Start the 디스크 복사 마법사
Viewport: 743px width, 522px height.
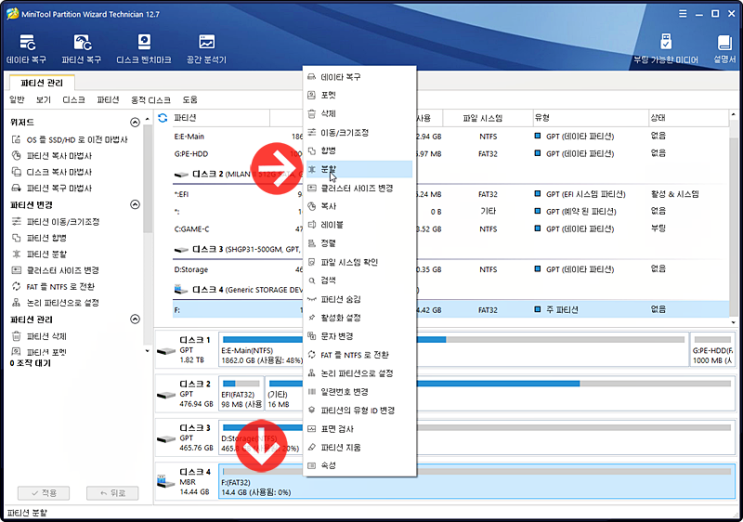52,172
